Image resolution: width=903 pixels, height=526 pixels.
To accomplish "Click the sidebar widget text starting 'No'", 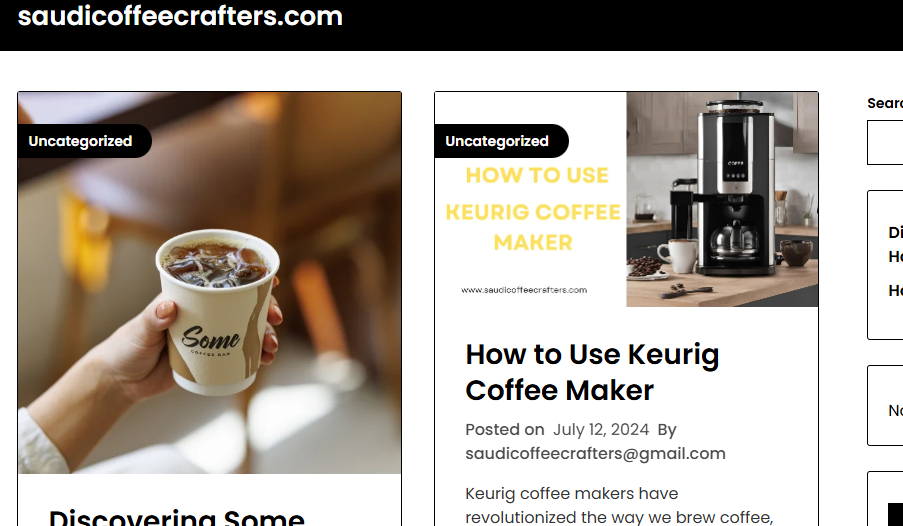I will (x=896, y=410).
